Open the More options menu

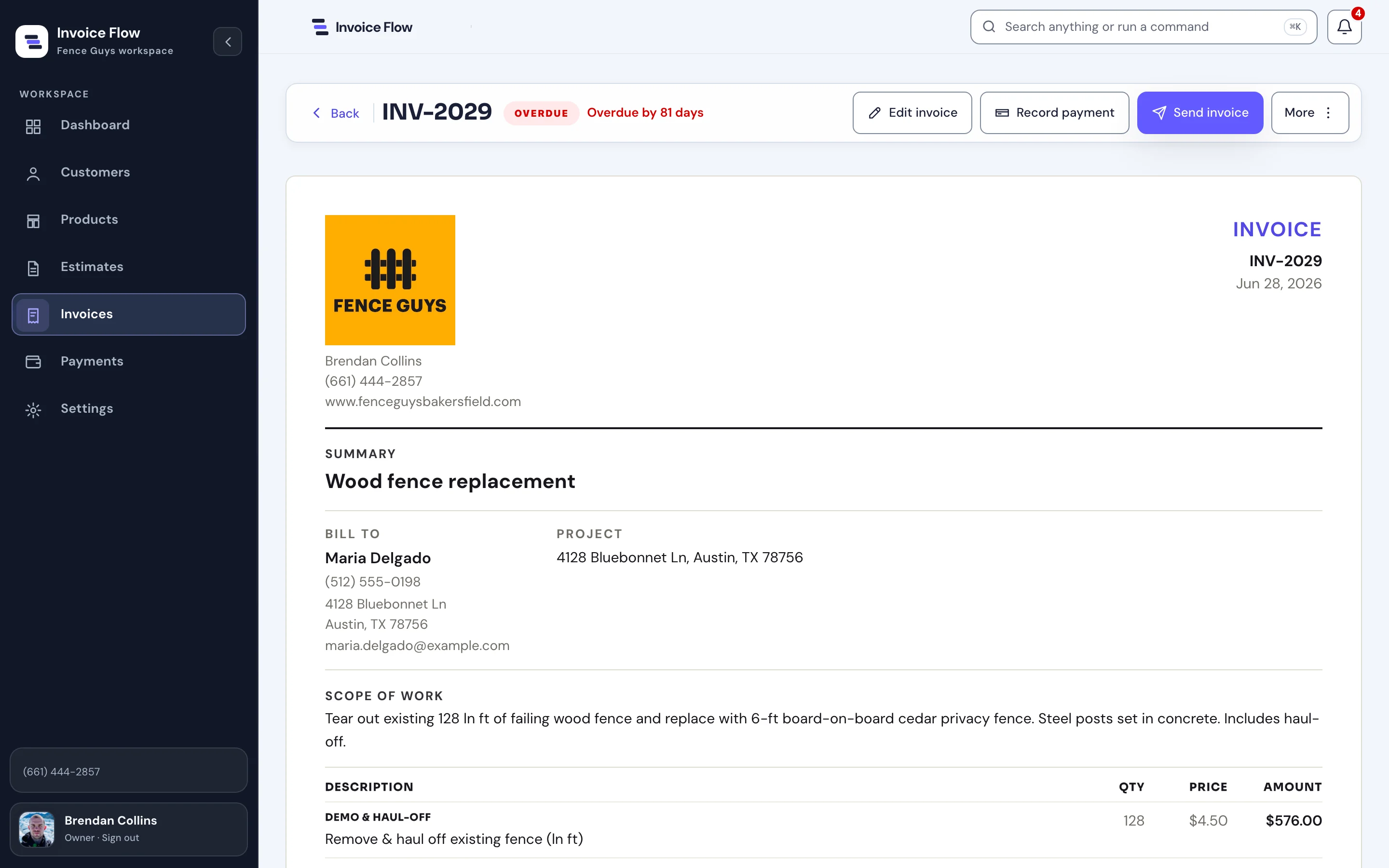point(1310,112)
